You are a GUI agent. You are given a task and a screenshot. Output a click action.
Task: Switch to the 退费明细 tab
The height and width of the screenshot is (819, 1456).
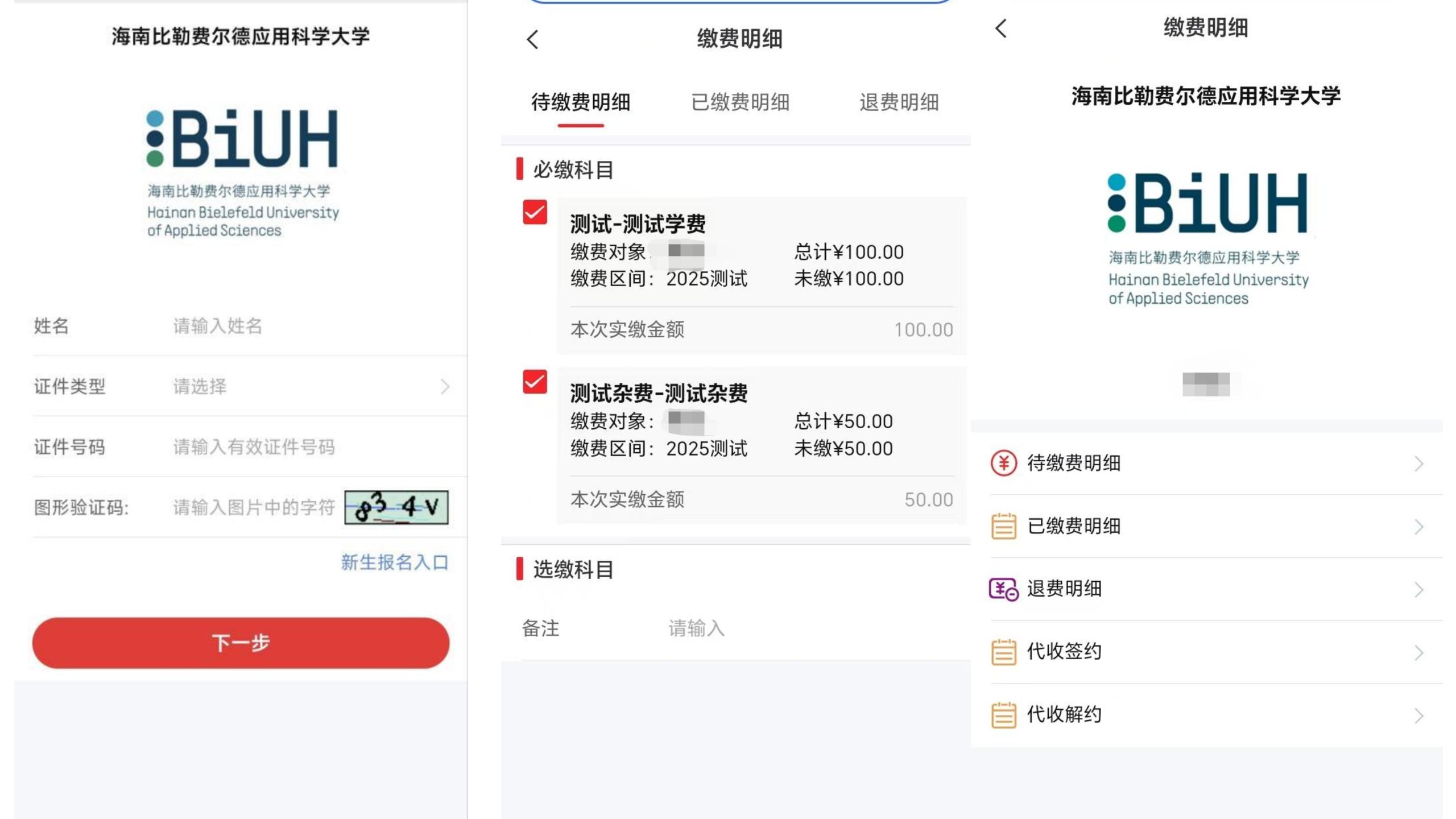(x=899, y=102)
